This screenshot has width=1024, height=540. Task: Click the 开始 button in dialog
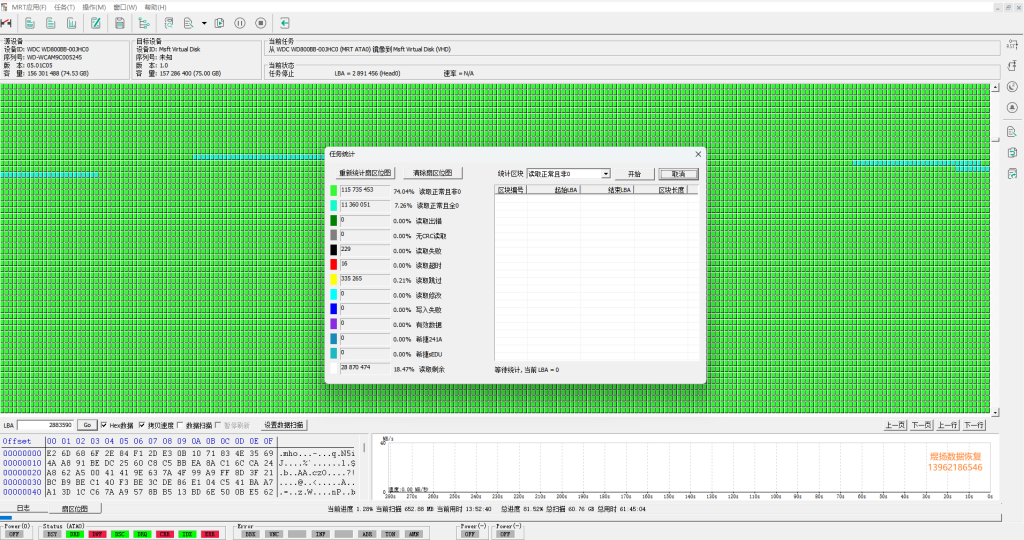coord(634,174)
